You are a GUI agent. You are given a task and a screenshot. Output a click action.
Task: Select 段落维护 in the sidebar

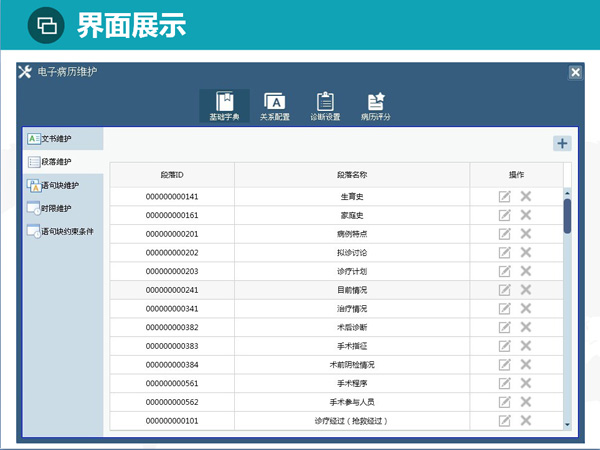63,162
